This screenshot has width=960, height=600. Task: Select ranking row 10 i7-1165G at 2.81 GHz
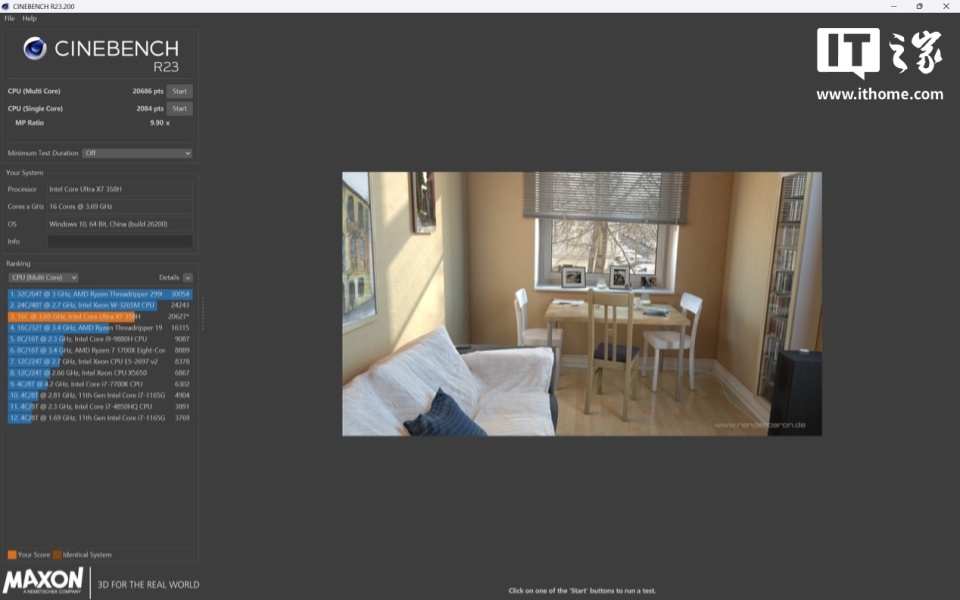[x=100, y=395]
